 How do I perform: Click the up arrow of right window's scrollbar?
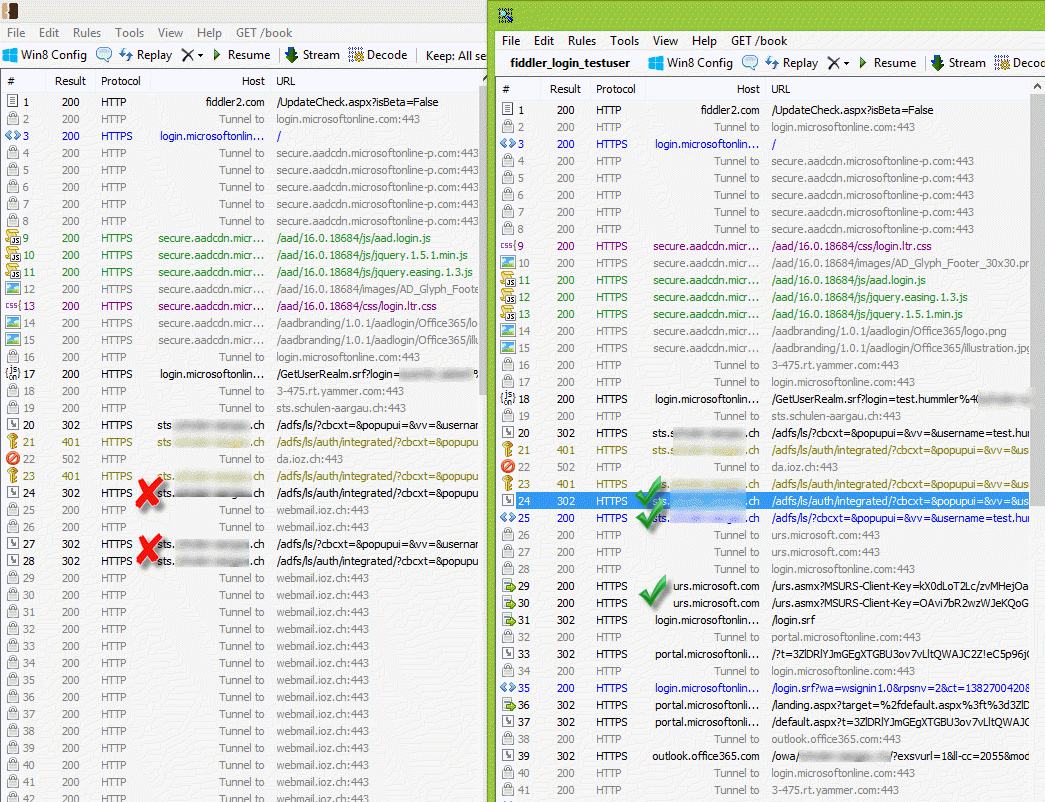click(1038, 87)
